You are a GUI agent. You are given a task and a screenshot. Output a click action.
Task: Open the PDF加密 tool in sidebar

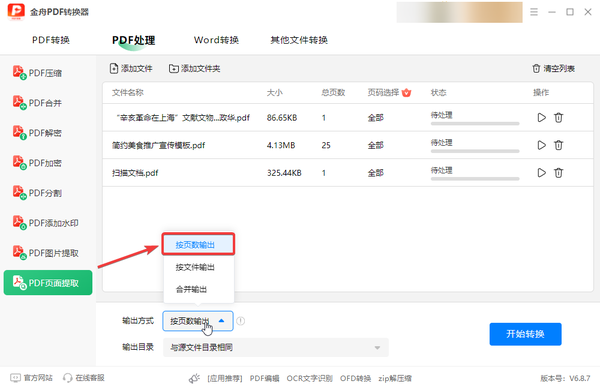pos(38,163)
